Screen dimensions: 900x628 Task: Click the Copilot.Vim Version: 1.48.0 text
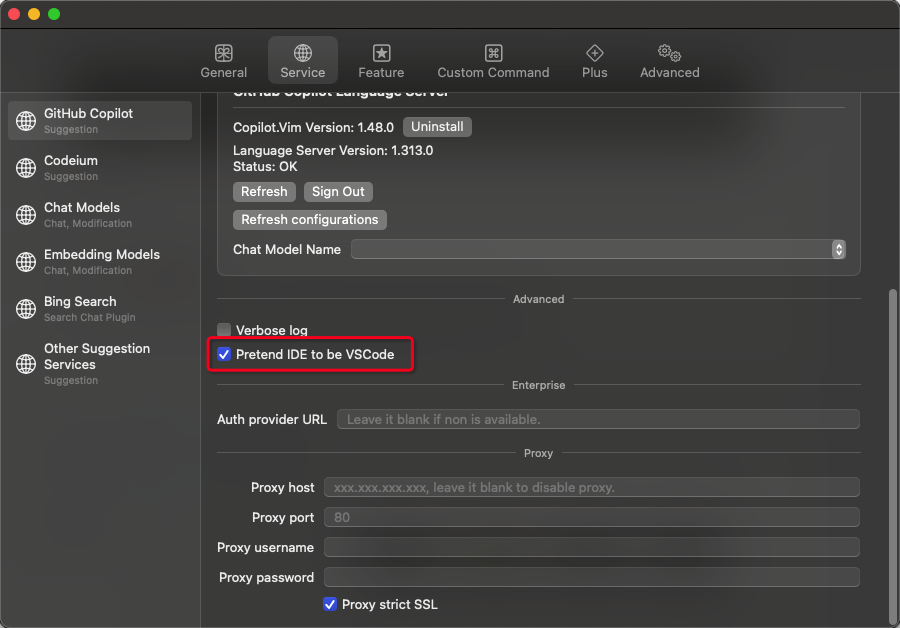(x=313, y=127)
